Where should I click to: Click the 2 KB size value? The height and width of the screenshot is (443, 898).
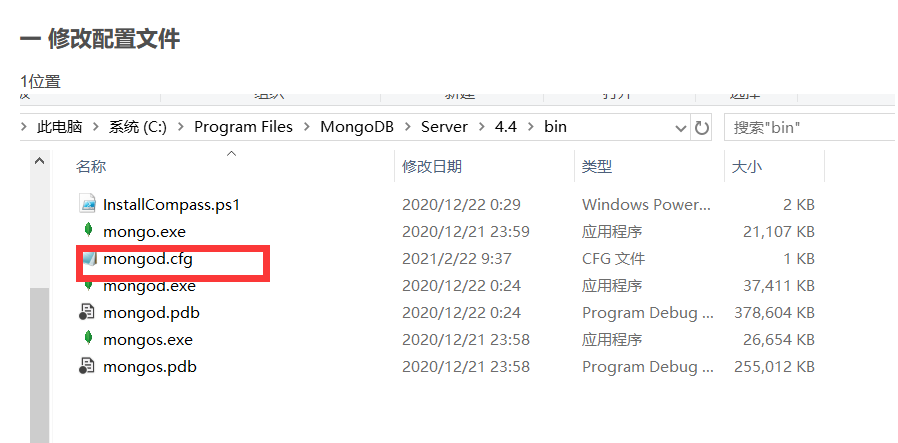click(799, 204)
